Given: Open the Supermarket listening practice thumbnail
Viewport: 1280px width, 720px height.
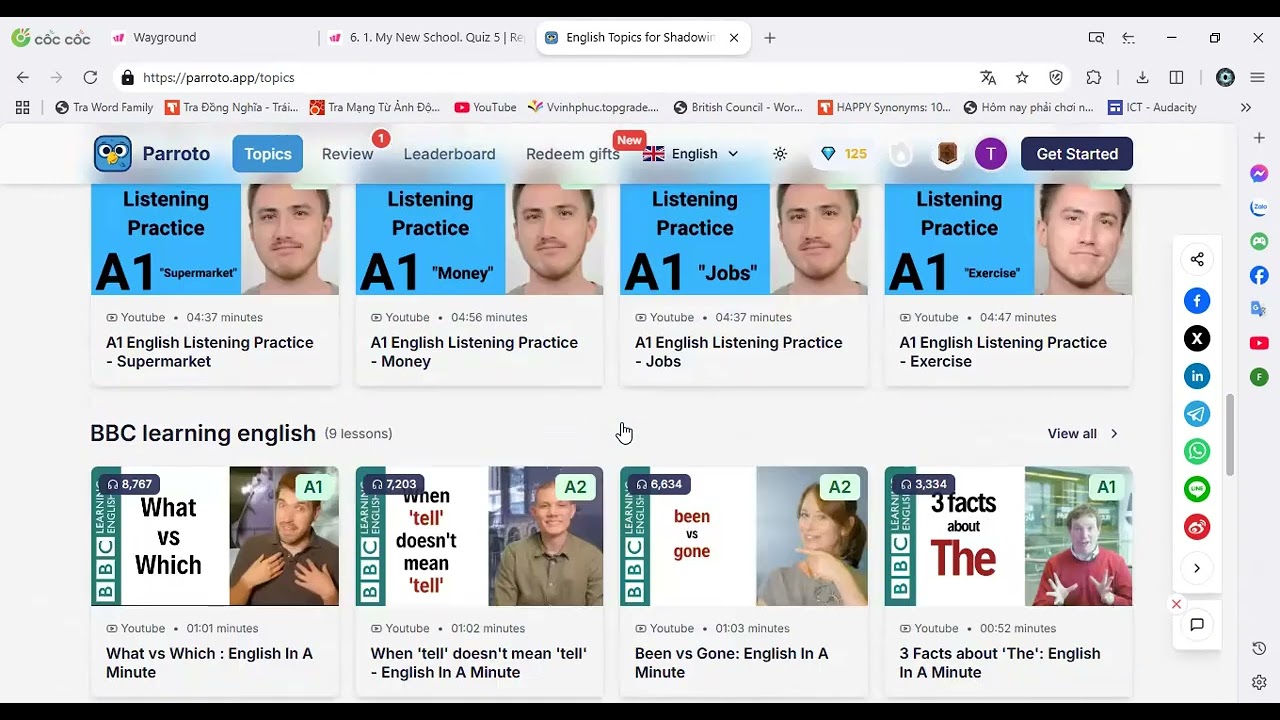Looking at the screenshot, I should (215, 240).
